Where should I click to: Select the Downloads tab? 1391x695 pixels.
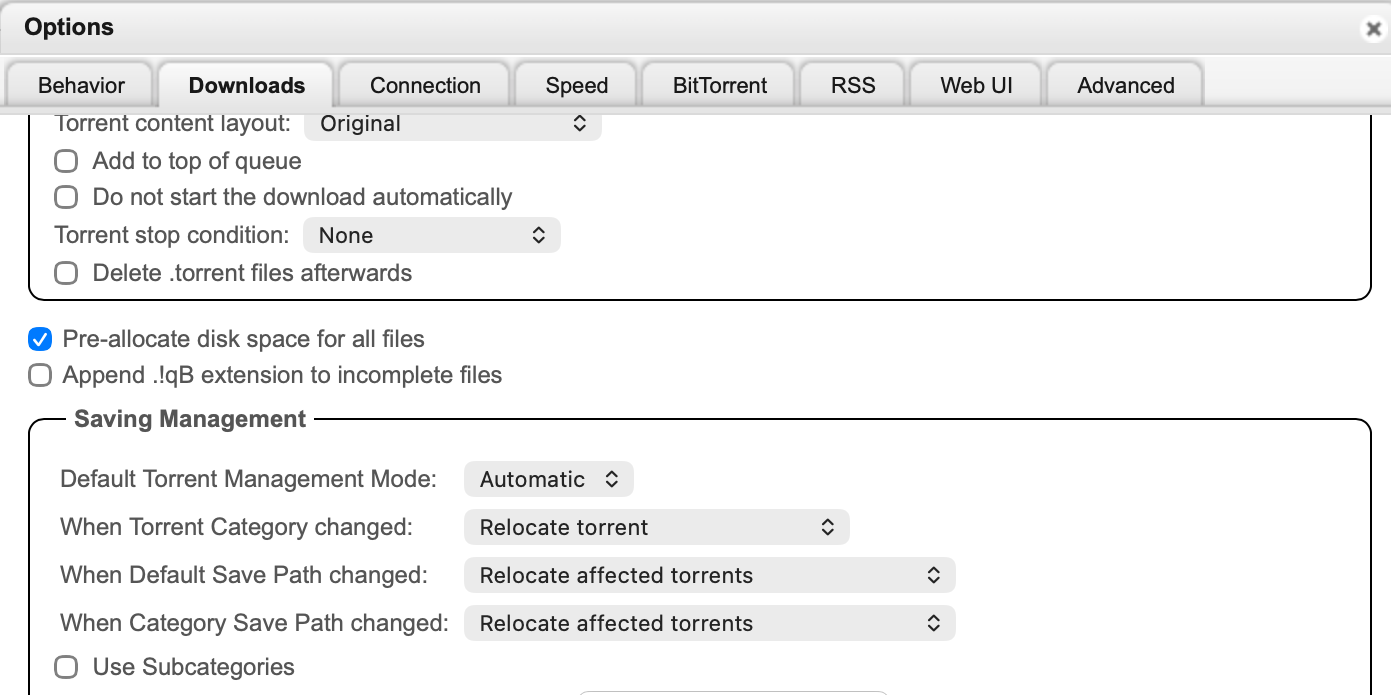[247, 86]
